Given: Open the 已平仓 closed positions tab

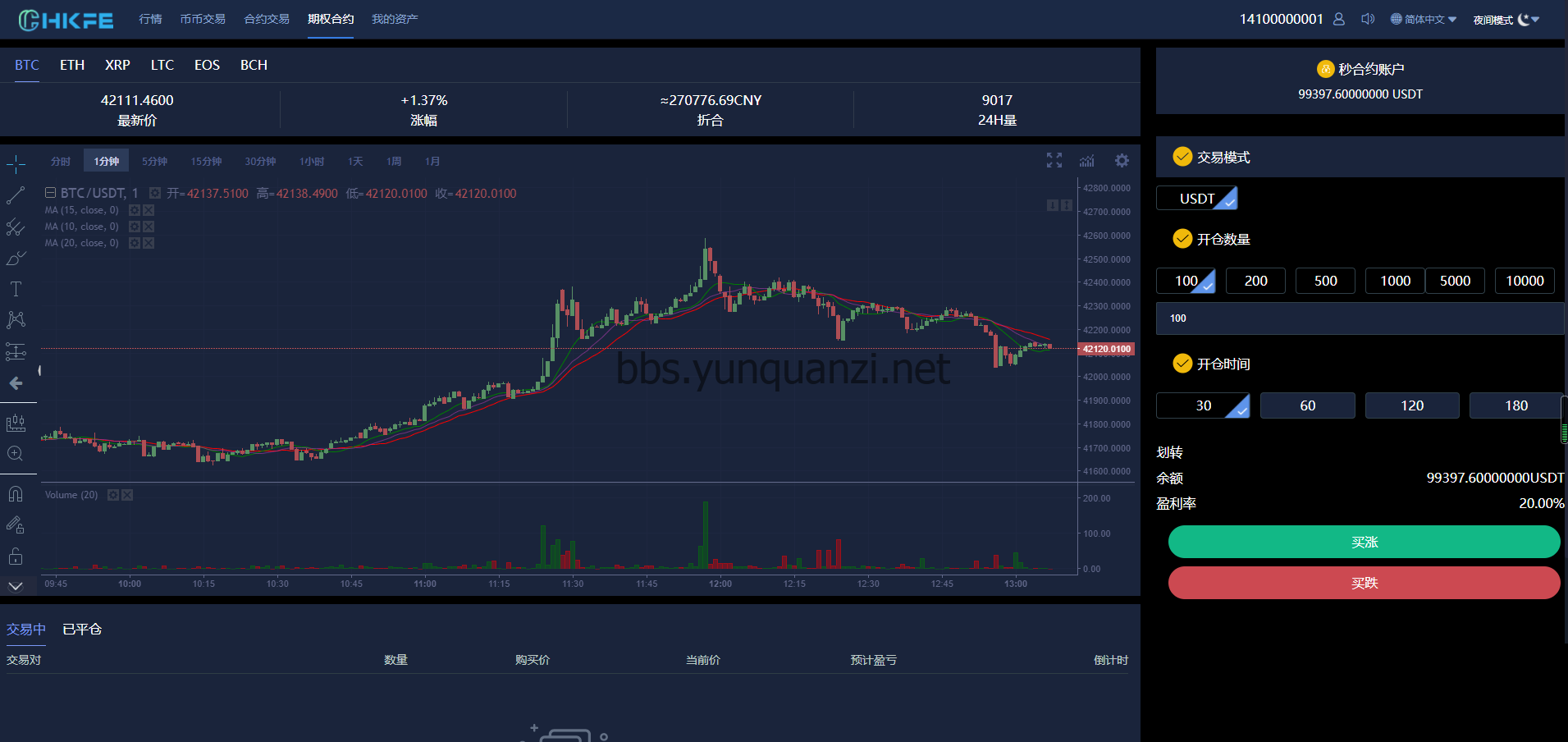Looking at the screenshot, I should (x=82, y=630).
